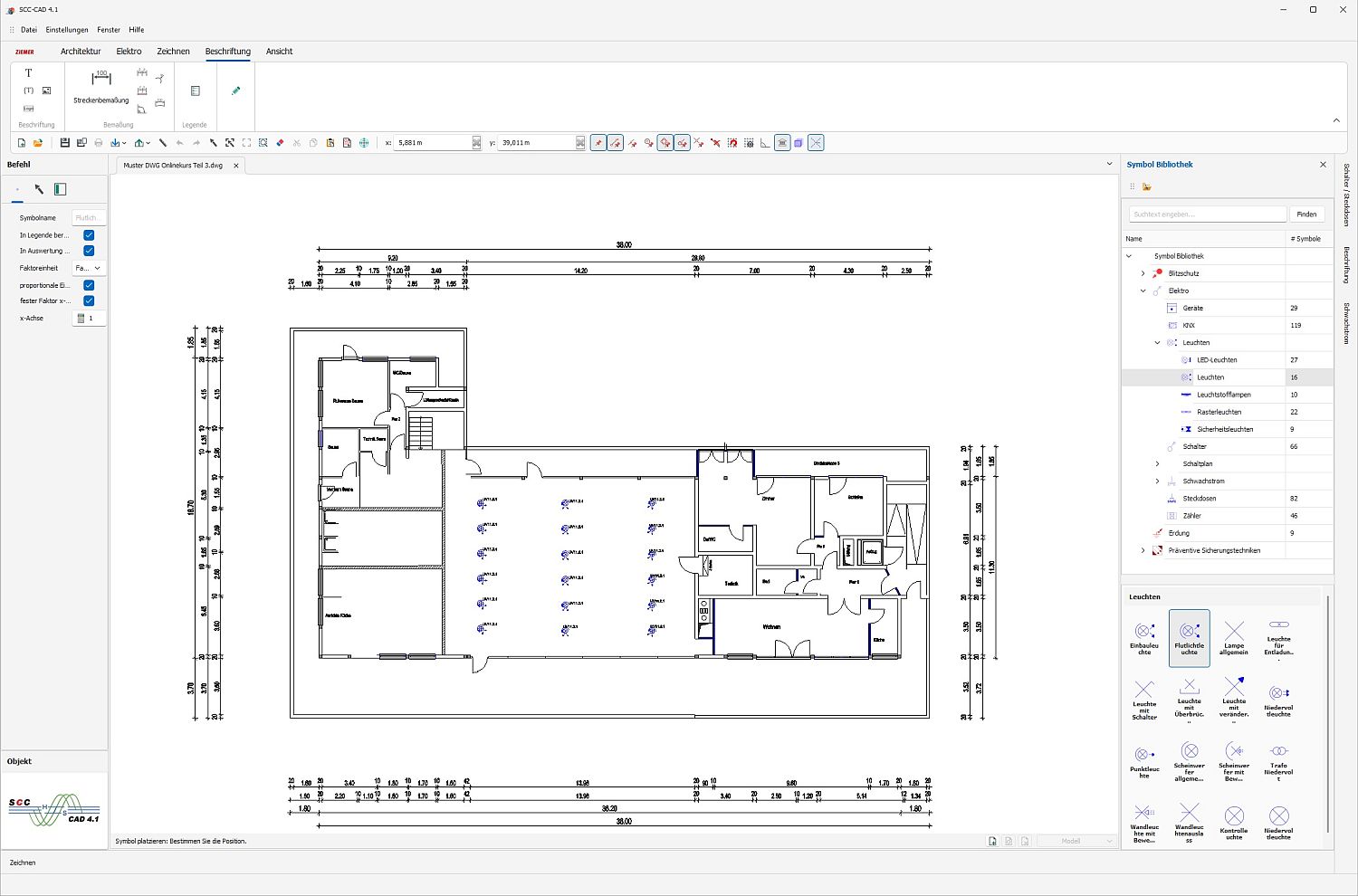1358x896 pixels.
Task: Open the Einstellungen menu
Action: pos(66,29)
